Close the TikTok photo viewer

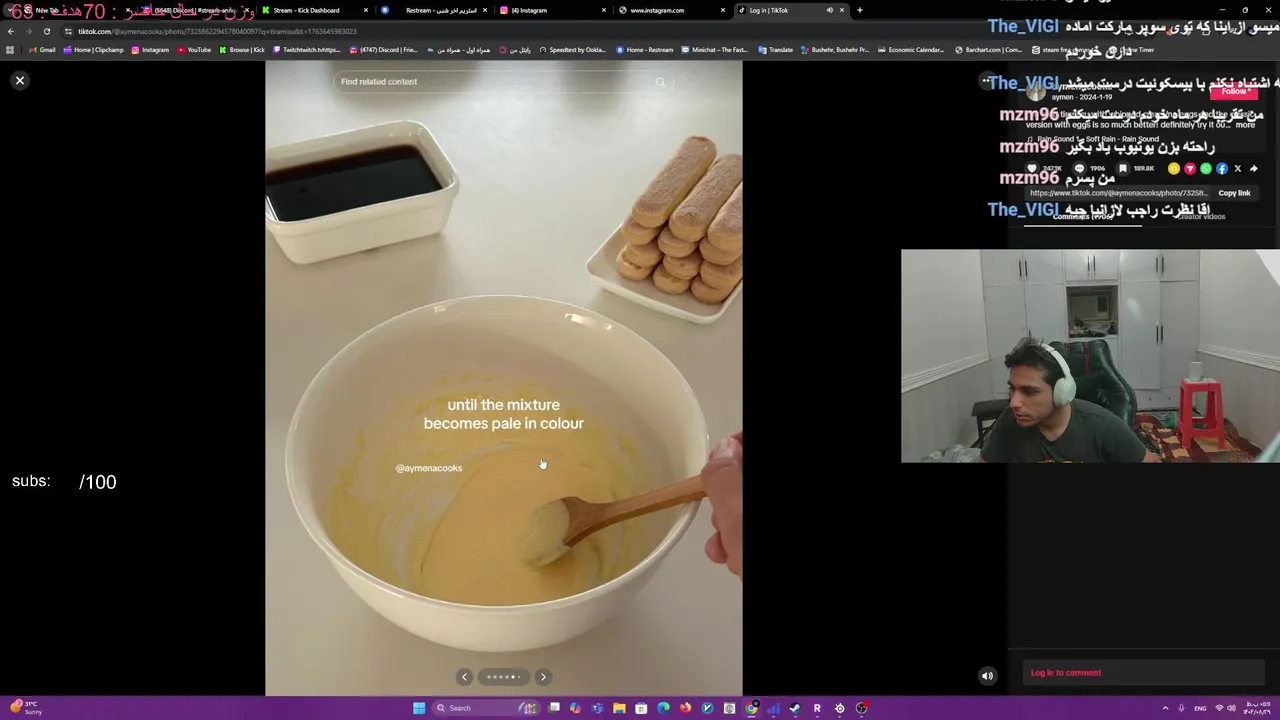click(x=19, y=80)
